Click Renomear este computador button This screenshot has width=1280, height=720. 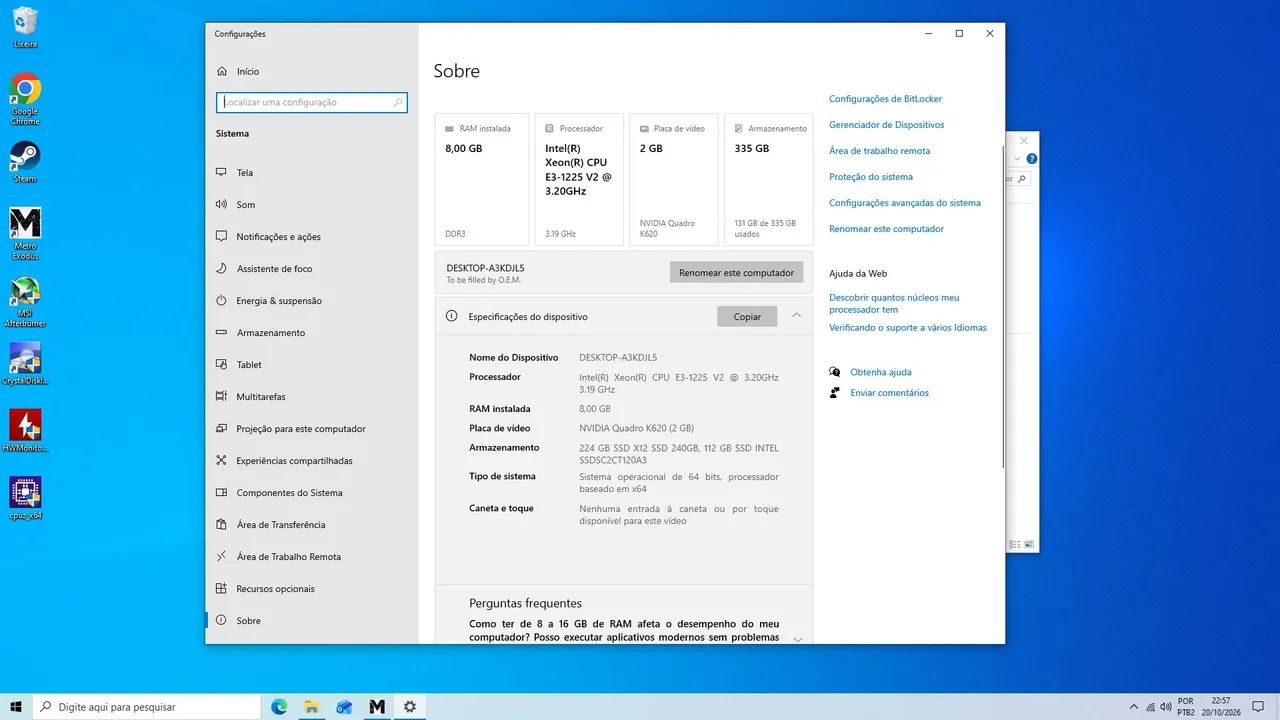[736, 272]
